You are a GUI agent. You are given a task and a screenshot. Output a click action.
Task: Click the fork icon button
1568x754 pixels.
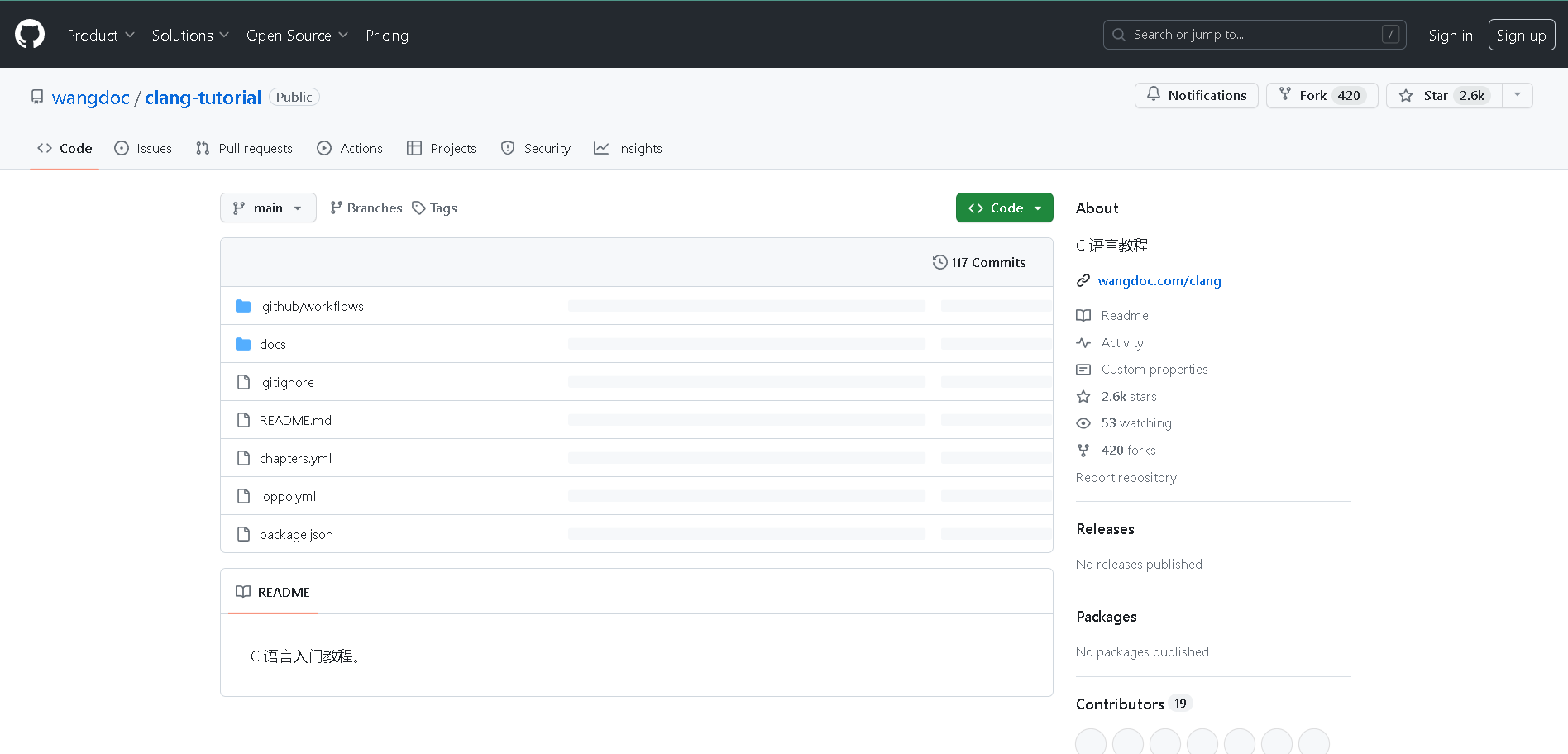pyautogui.click(x=1285, y=95)
